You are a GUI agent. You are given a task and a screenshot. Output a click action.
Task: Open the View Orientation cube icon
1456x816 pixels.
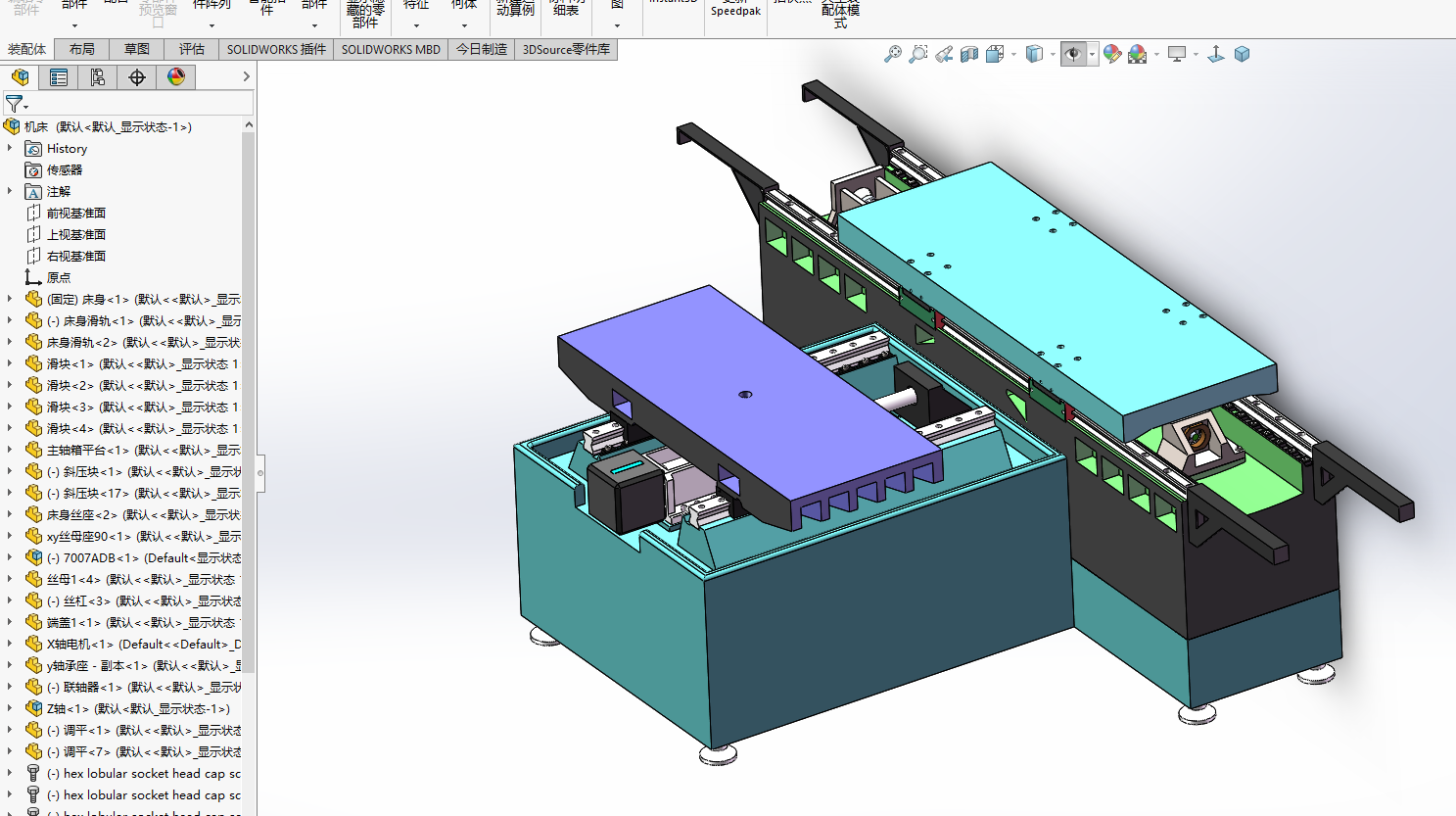[x=995, y=54]
